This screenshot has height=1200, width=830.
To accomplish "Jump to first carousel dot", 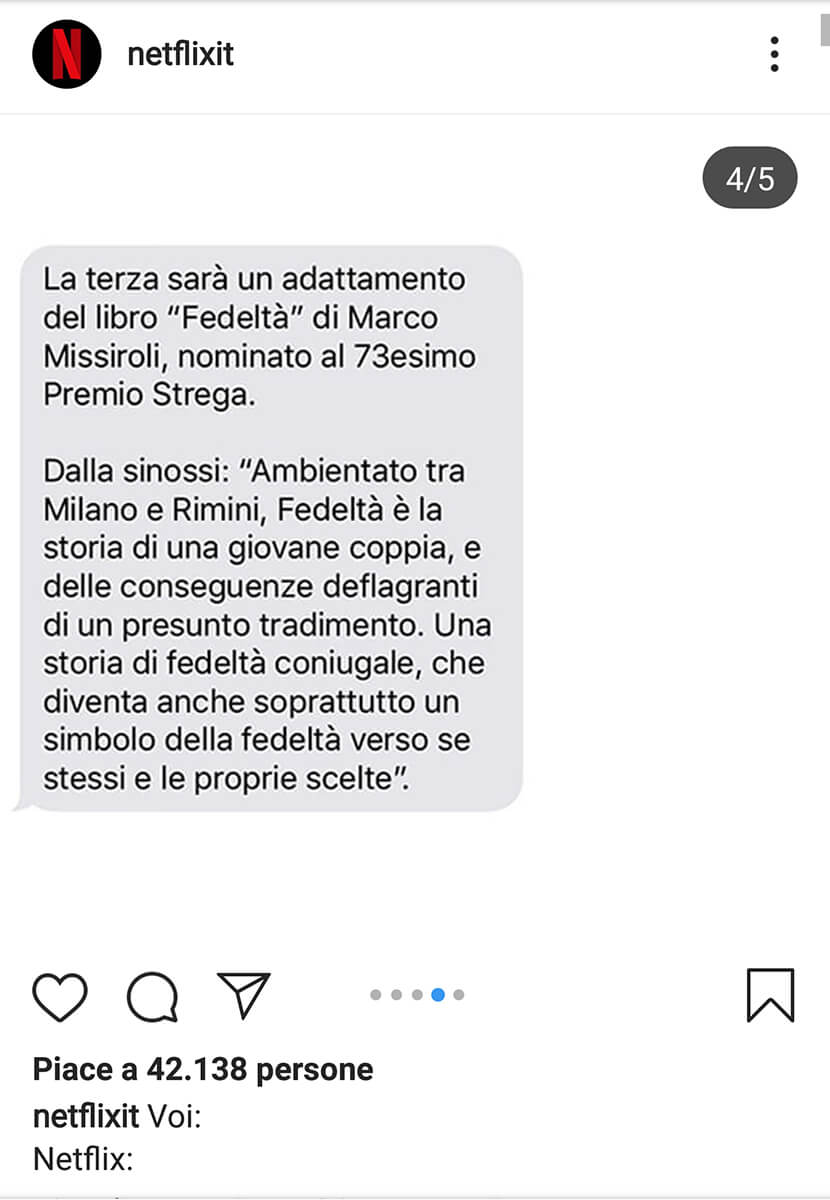I will click(376, 995).
